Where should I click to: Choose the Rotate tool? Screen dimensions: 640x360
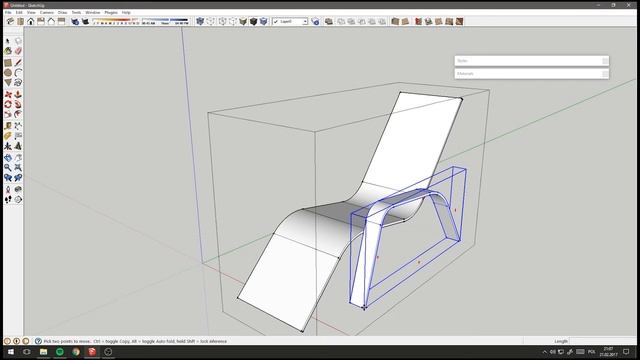[8, 104]
